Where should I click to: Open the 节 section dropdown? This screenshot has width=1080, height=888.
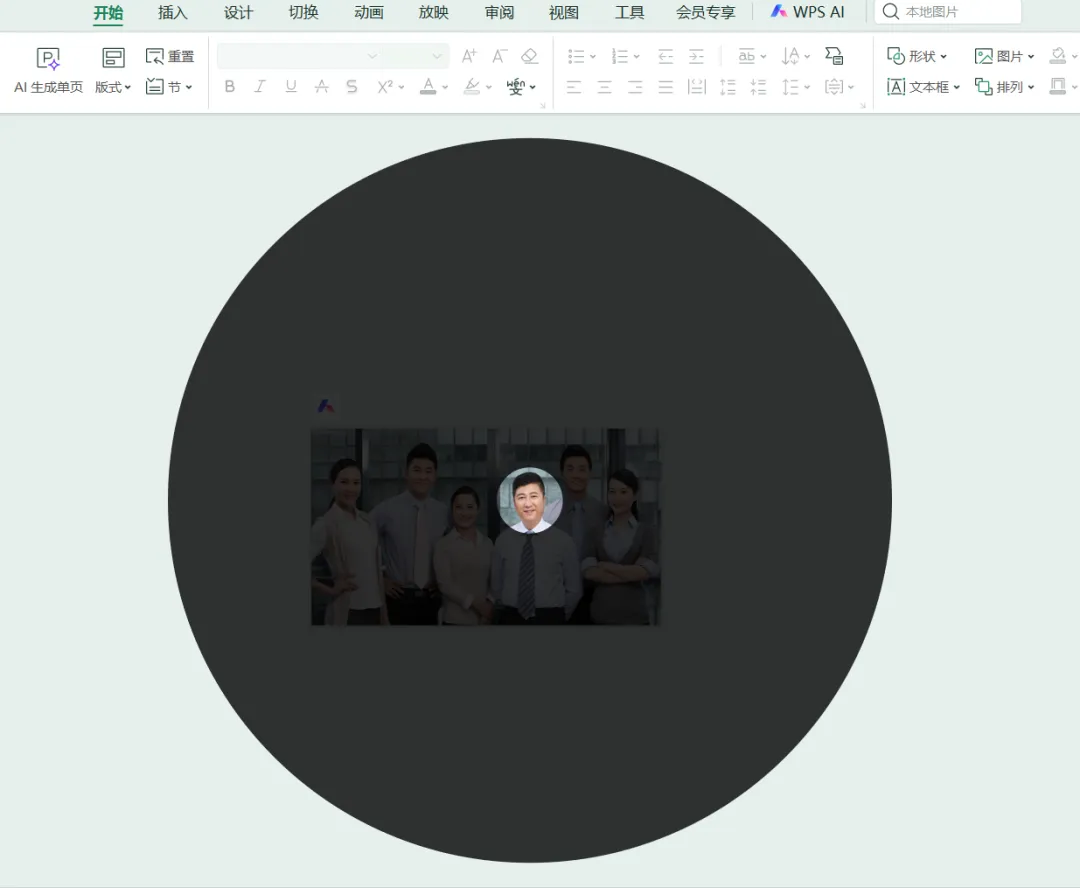coord(169,87)
